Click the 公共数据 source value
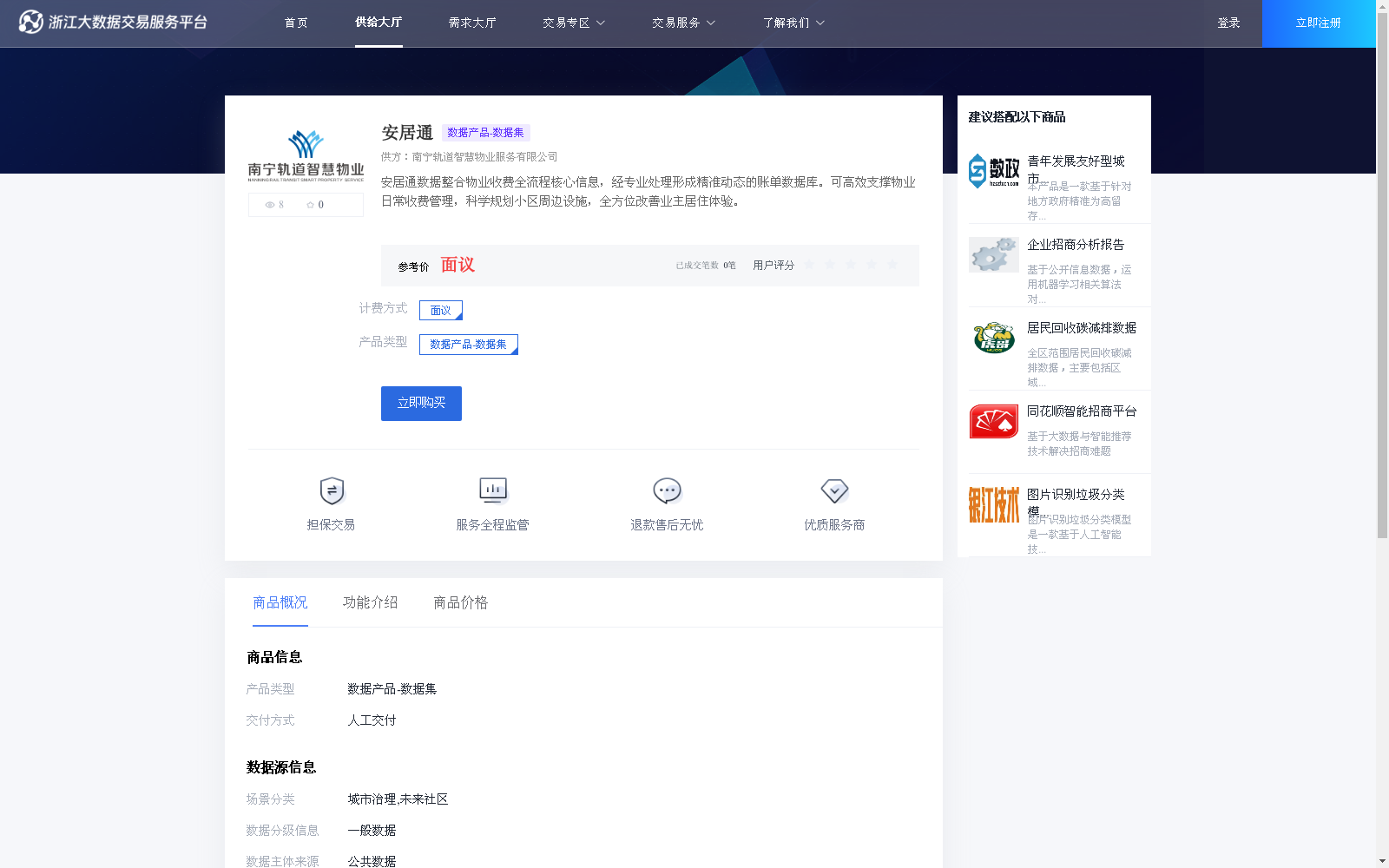This screenshot has width=1389, height=868. click(372, 862)
